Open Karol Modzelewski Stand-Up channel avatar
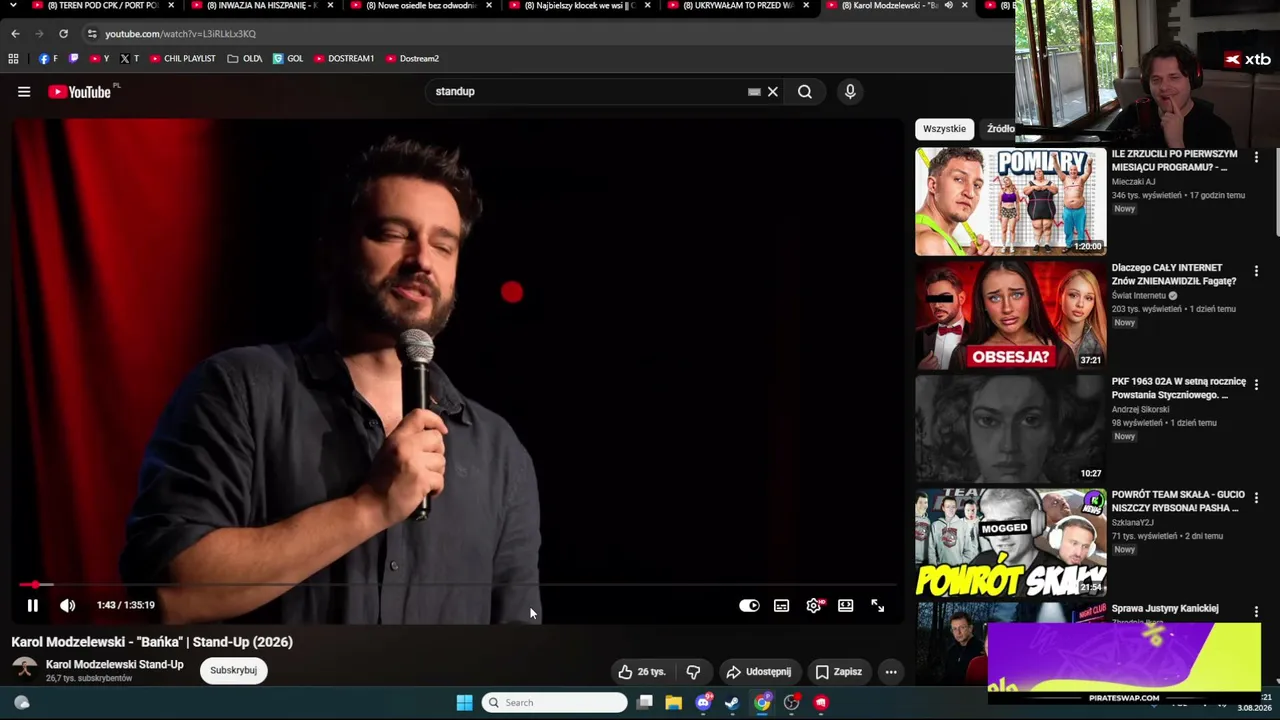The width and height of the screenshot is (1280, 720). [x=24, y=669]
